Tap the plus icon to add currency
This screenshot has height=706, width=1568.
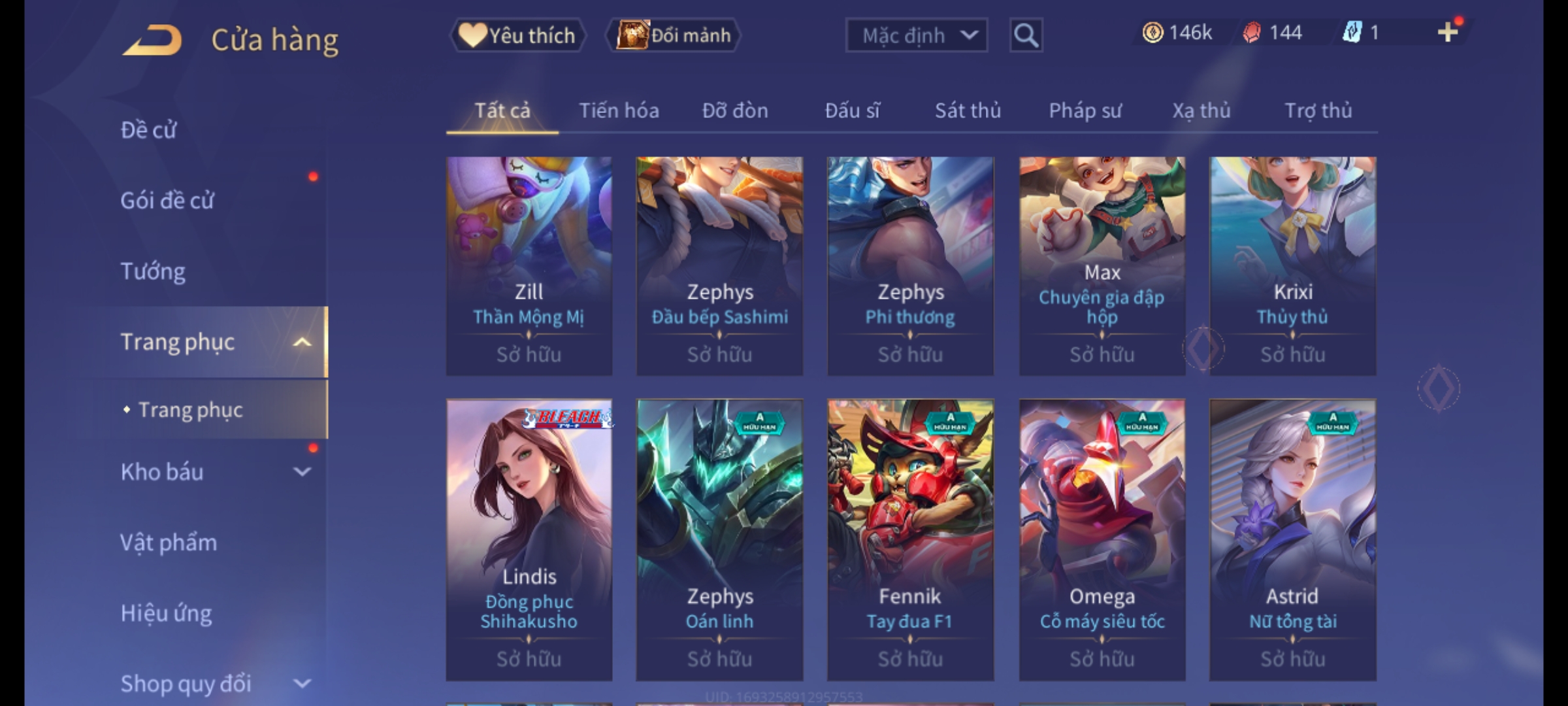tap(1448, 32)
